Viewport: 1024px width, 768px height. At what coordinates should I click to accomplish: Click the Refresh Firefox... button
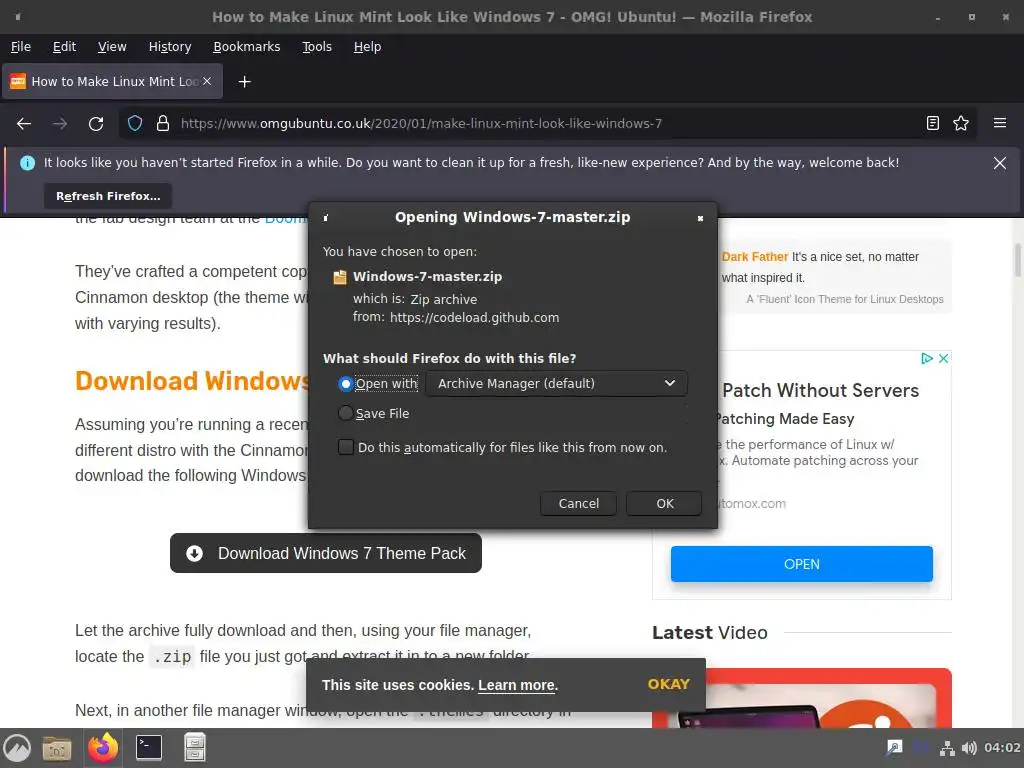click(x=108, y=196)
